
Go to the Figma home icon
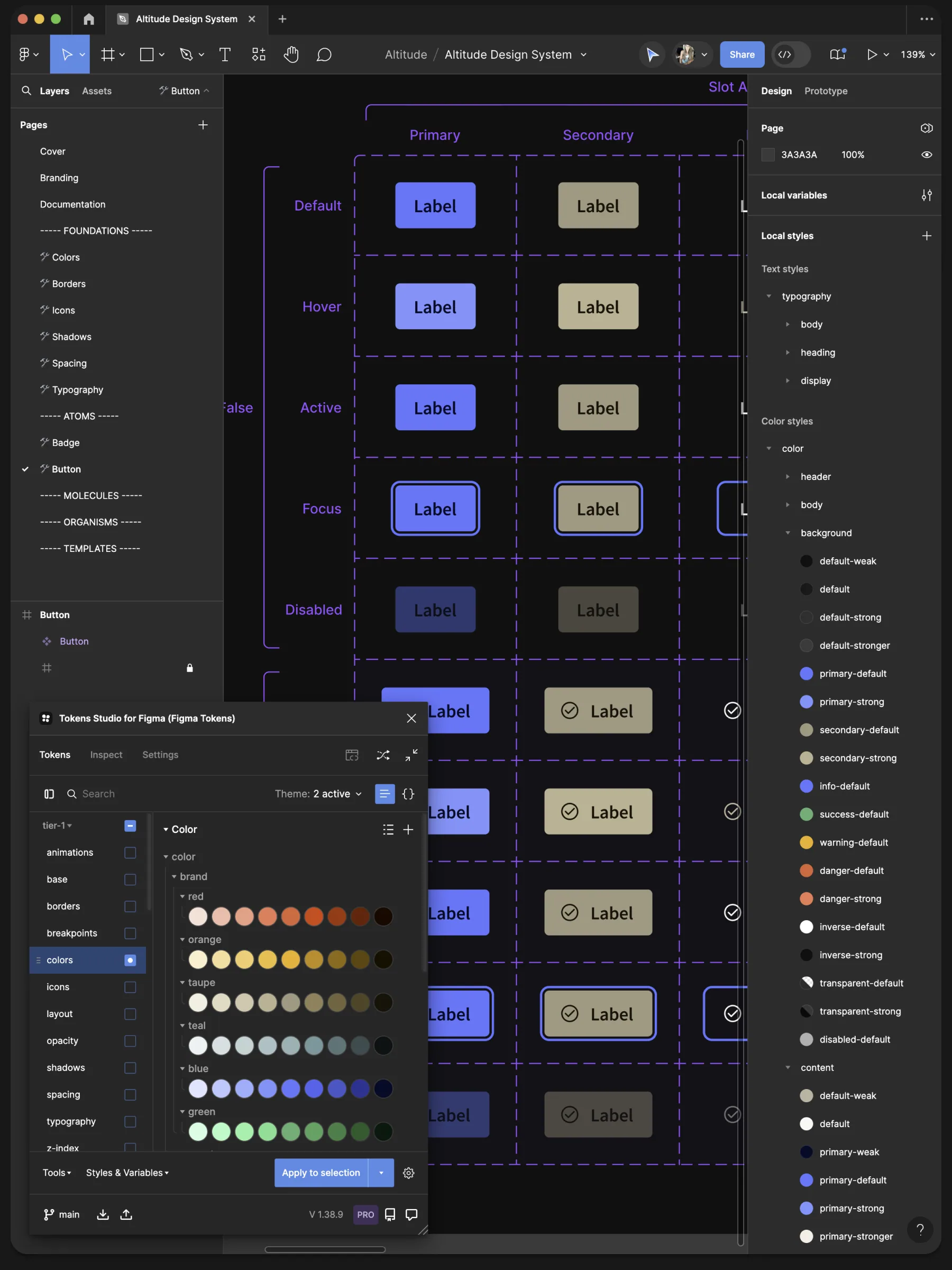pyautogui.click(x=89, y=19)
